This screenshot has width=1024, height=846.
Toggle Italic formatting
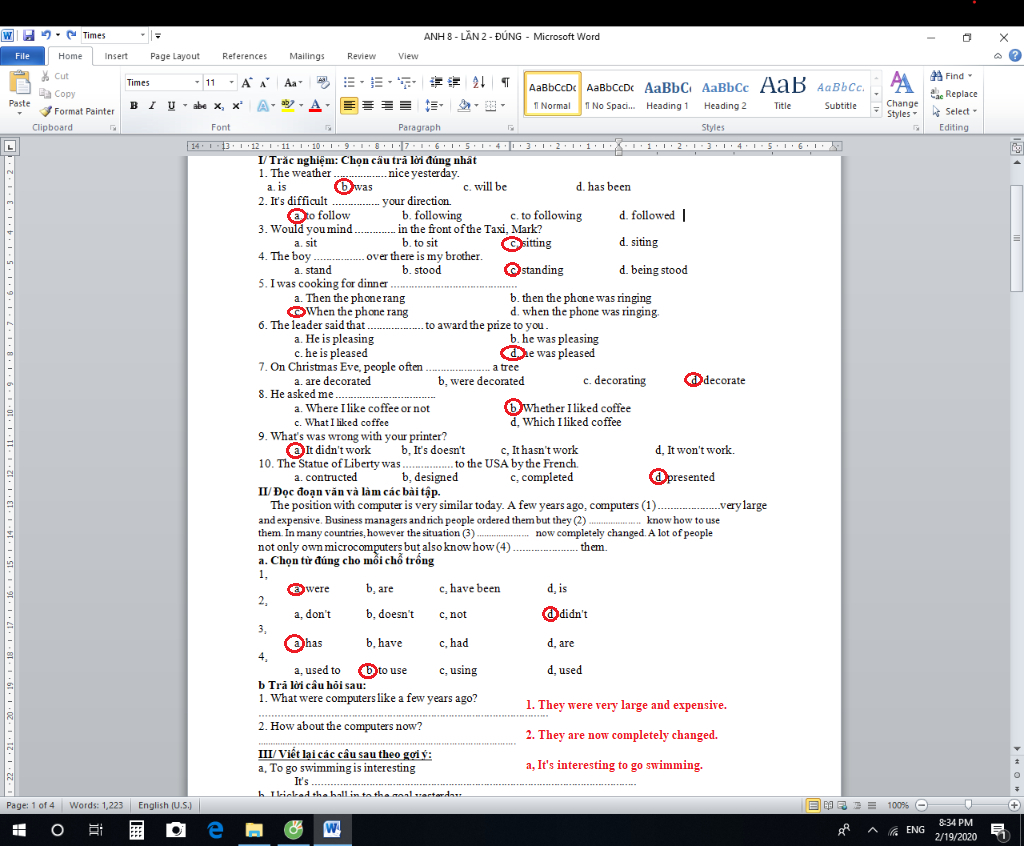click(152, 106)
